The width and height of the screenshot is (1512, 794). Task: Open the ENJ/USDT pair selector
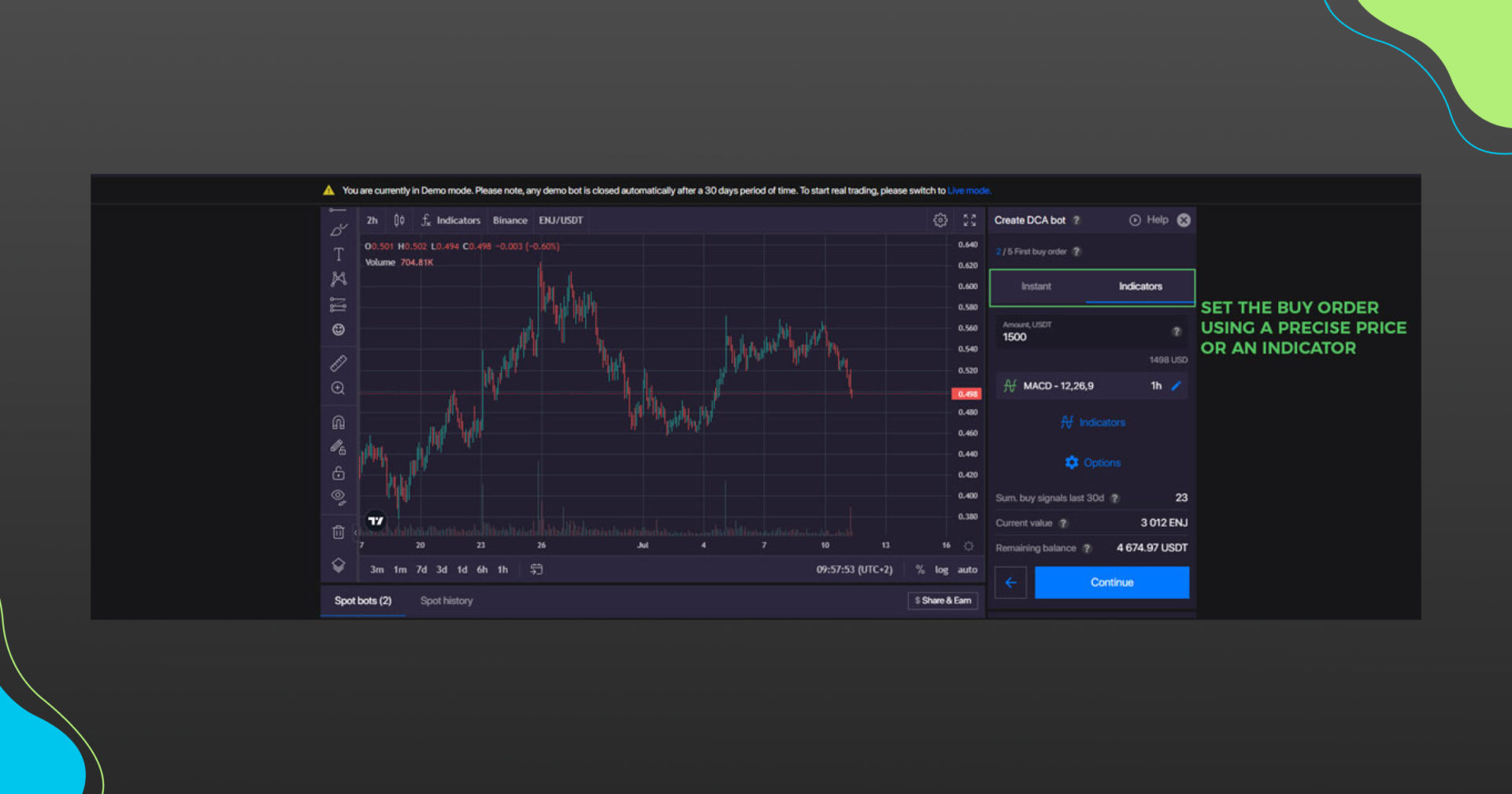[561, 221]
